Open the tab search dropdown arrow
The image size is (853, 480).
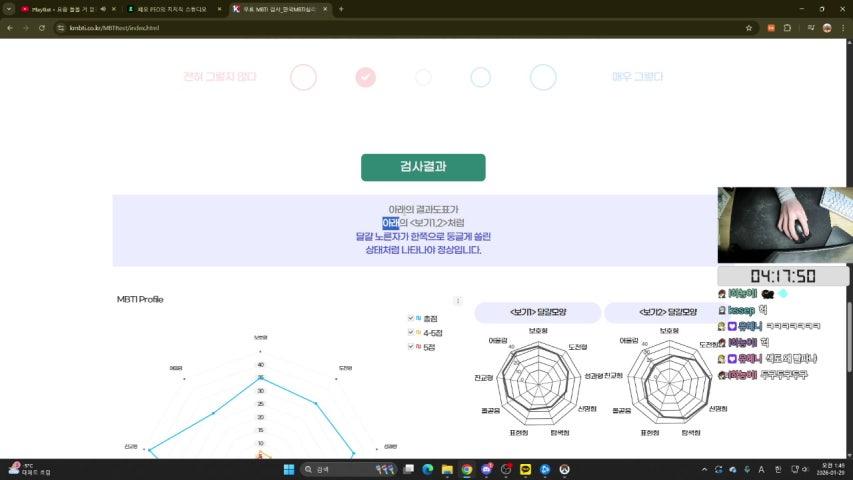(x=9, y=9)
